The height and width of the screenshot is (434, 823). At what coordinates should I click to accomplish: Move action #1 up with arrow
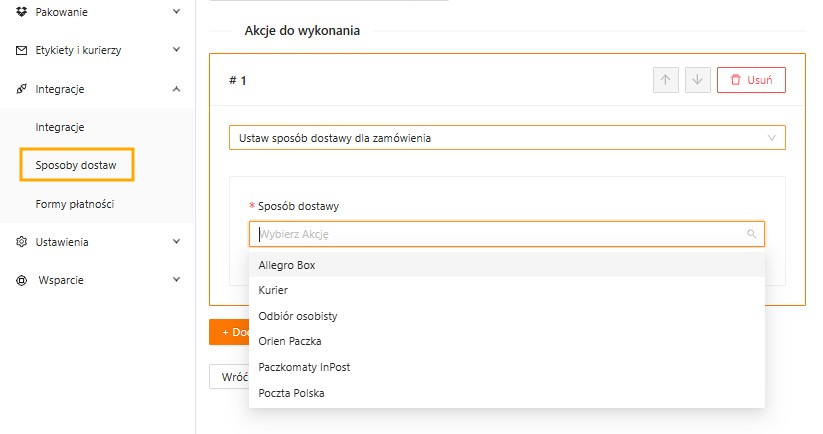666,80
